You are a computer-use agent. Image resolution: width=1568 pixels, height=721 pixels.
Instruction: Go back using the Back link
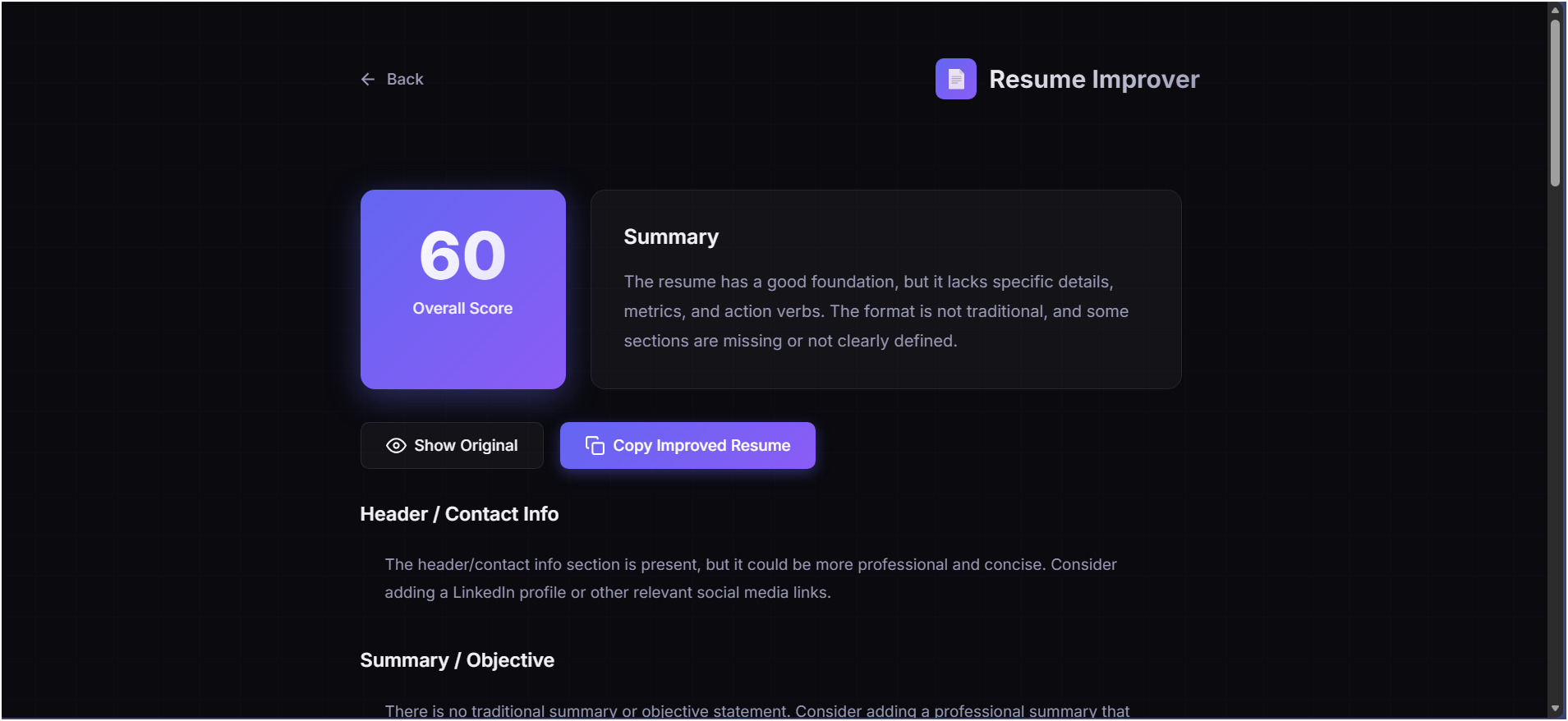coord(392,79)
